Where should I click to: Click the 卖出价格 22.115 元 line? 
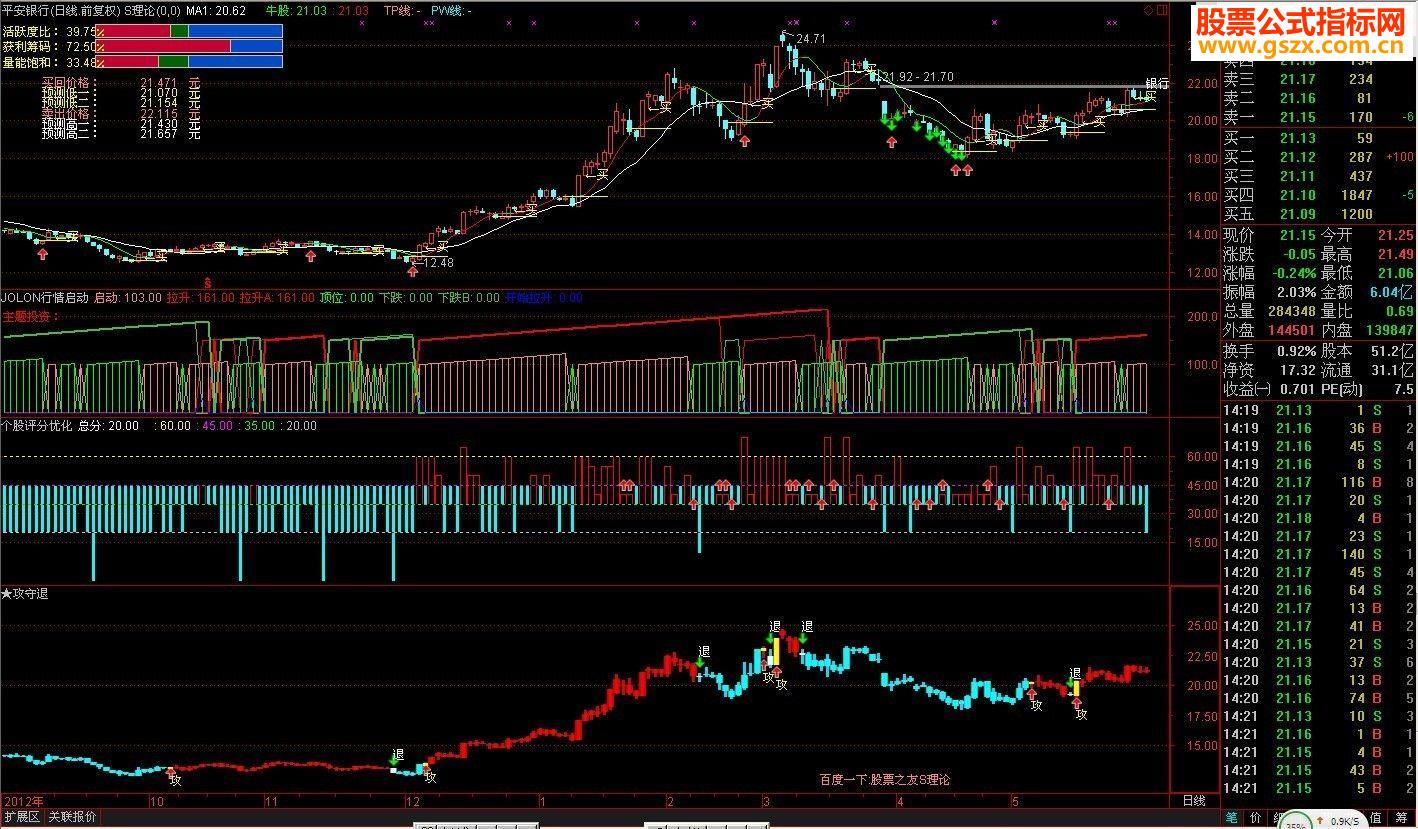click(x=121, y=113)
